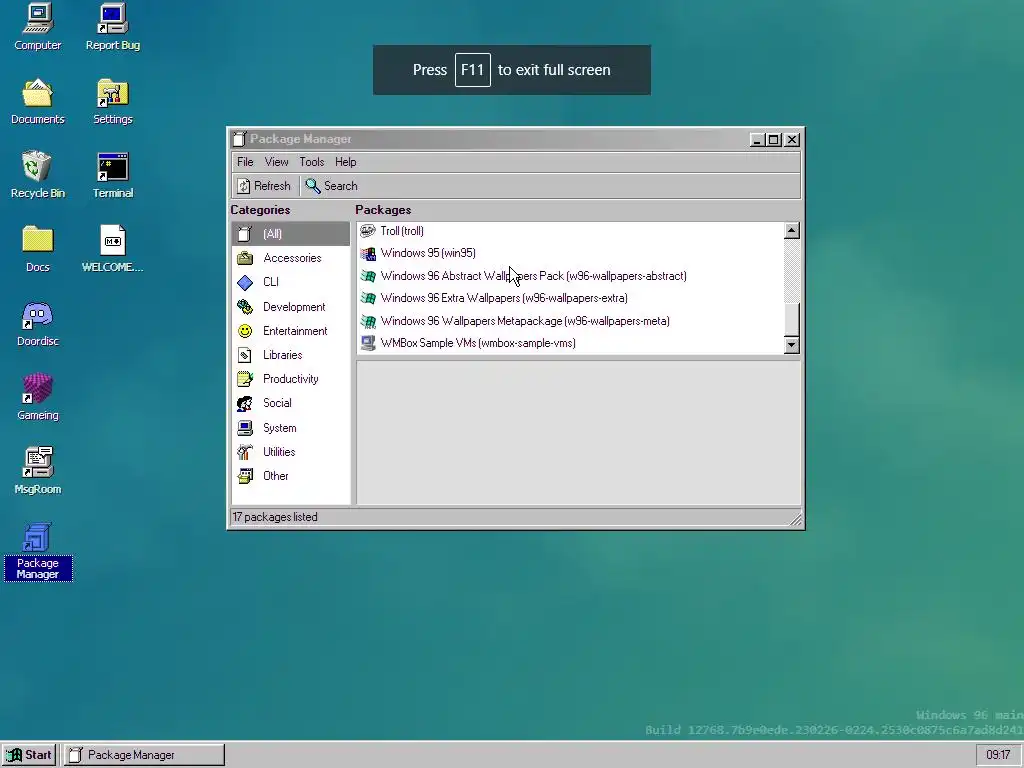The height and width of the screenshot is (768, 1024).
Task: Minimize the Package Manager window
Action: 757,140
